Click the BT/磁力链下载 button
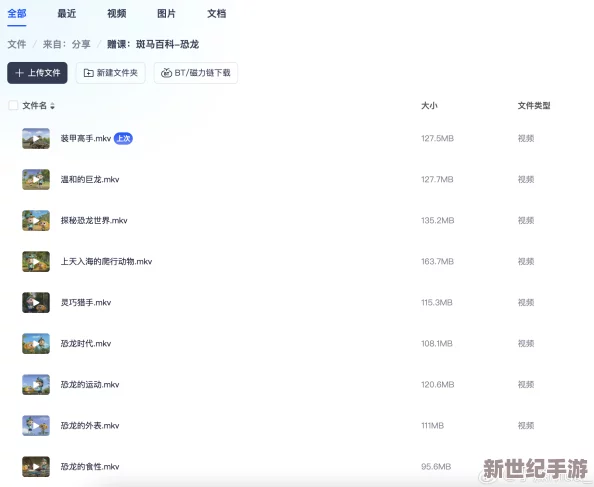594x487 pixels. [196, 73]
